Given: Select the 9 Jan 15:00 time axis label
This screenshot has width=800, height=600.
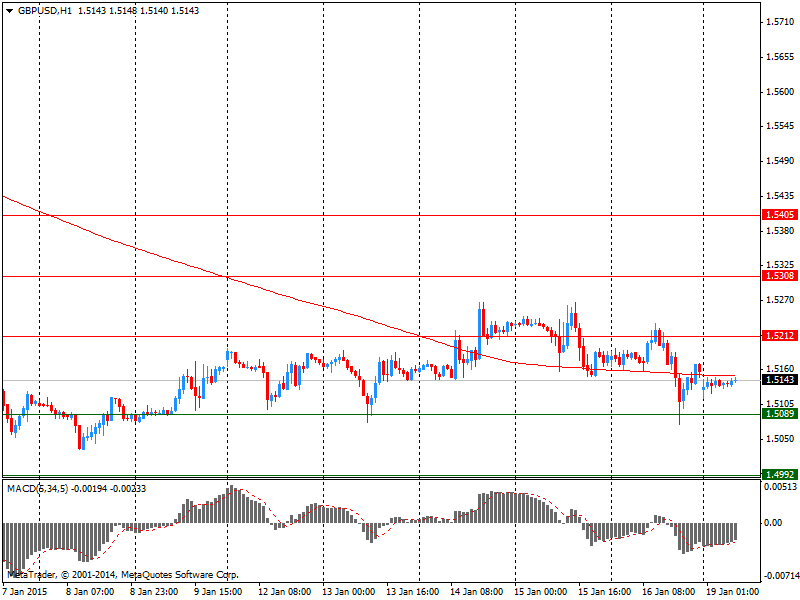Looking at the screenshot, I should point(218,592).
